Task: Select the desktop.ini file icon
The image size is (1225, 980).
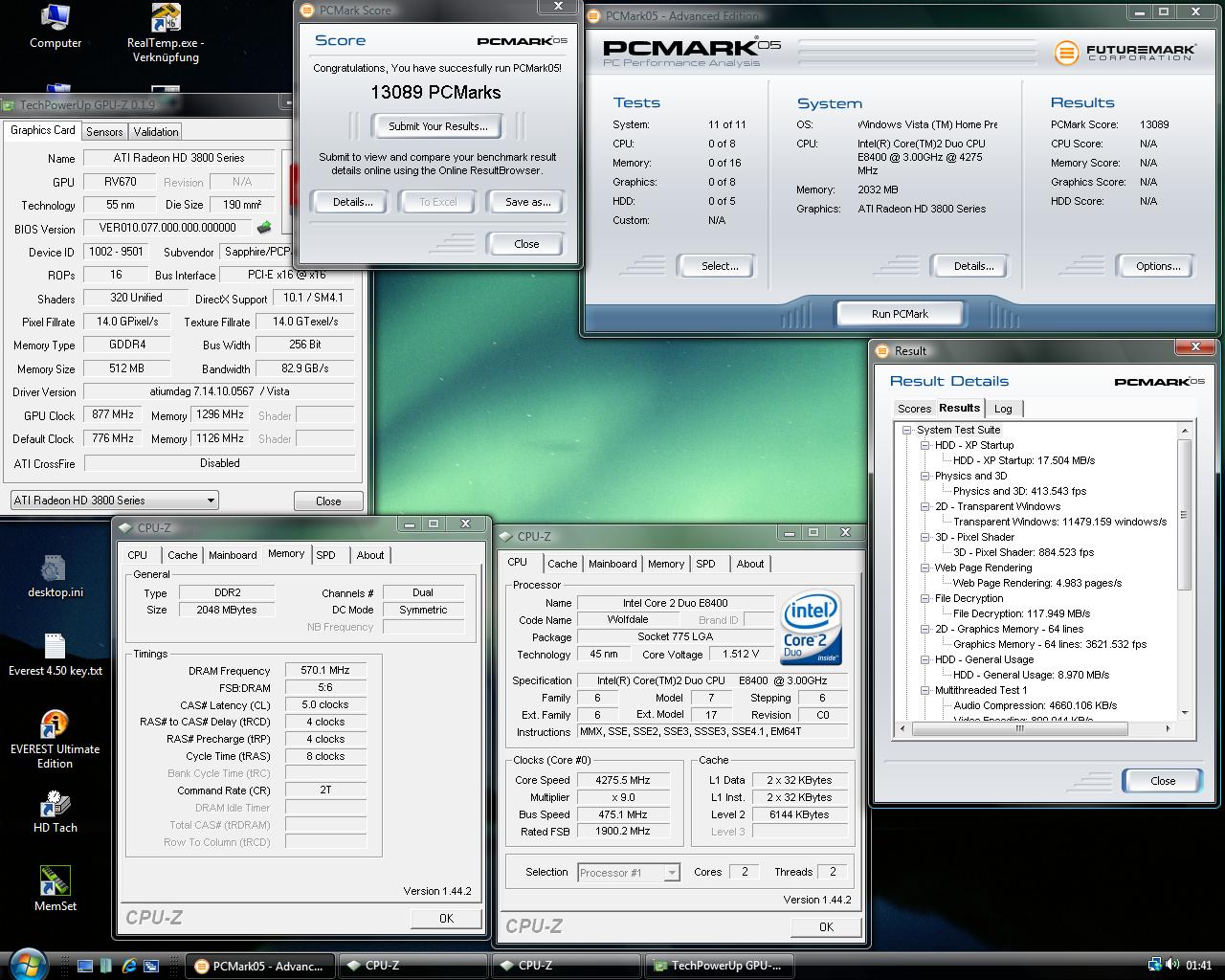Action: point(55,576)
